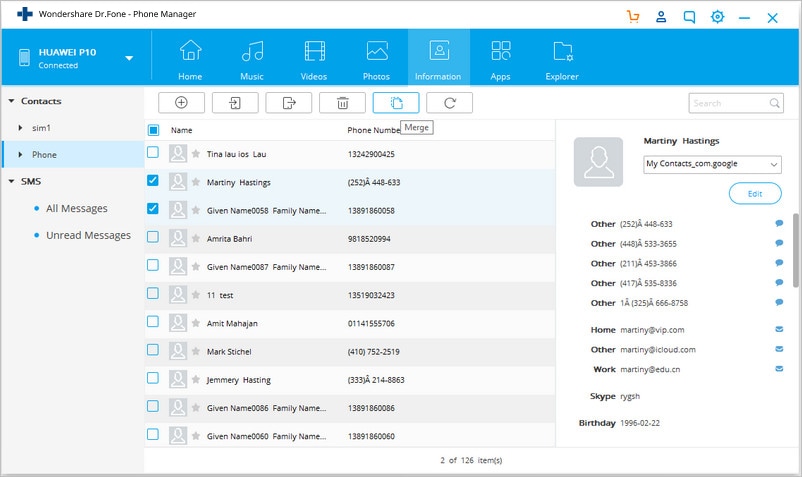
Task: Email martiny@edu.cn via envelope icon
Action: [x=779, y=369]
